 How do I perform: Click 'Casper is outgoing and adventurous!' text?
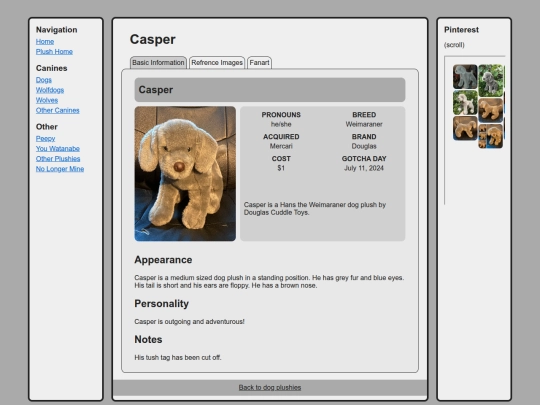(x=189, y=322)
